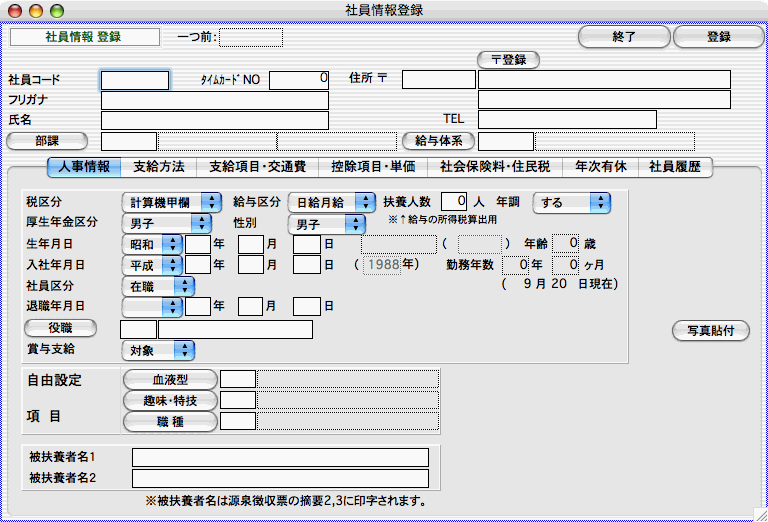This screenshot has height=522, width=768.
Task: Click the 終了 button
Action: coord(623,37)
